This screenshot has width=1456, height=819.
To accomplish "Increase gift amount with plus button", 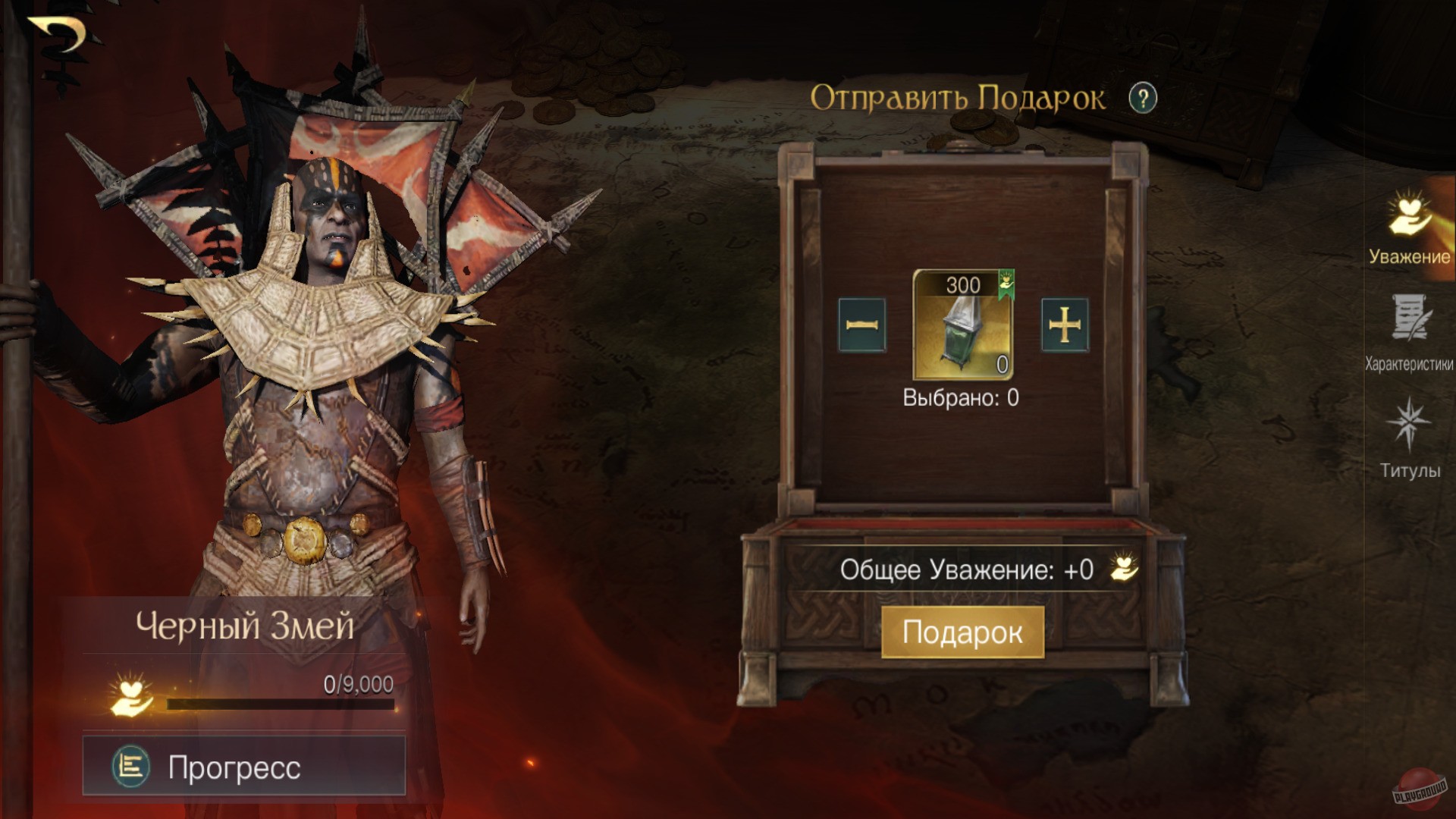I will [1065, 325].
